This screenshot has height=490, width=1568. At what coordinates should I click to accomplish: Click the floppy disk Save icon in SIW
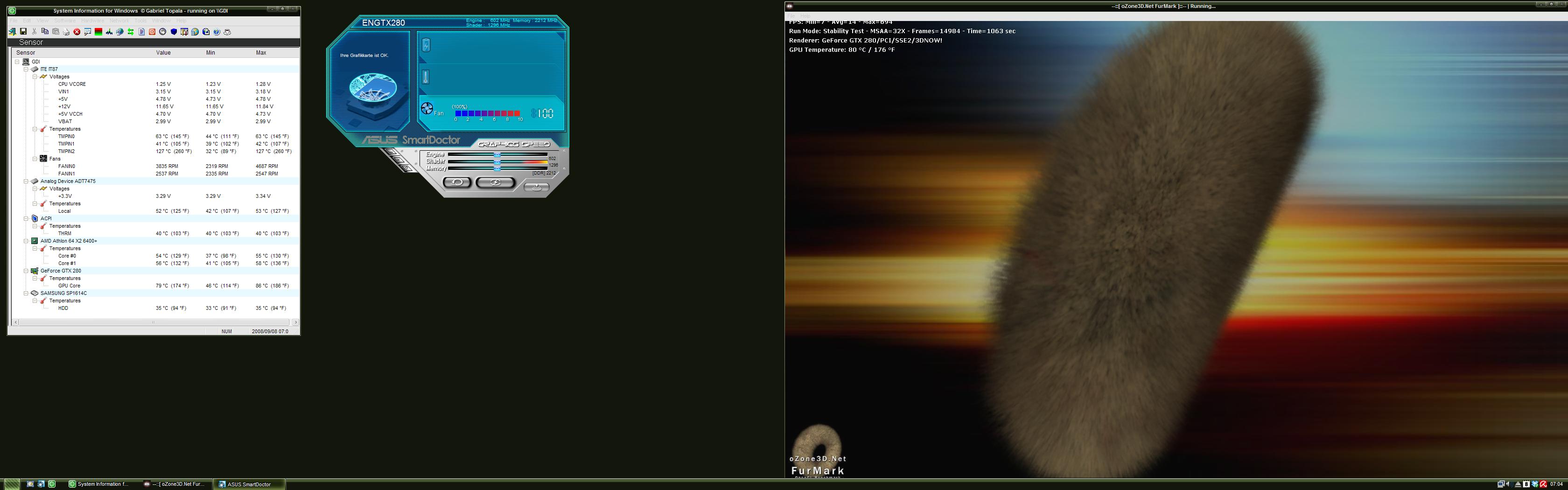coord(23,32)
